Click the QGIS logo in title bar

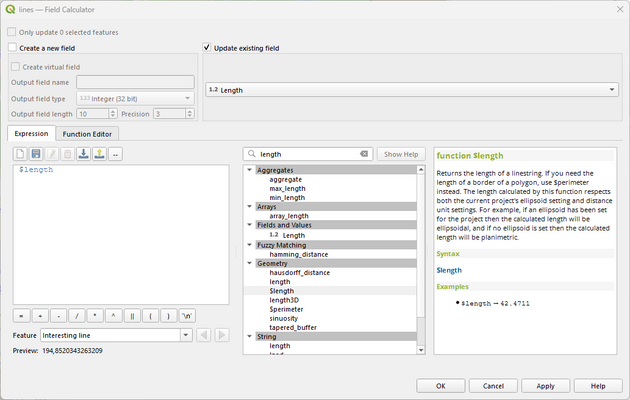(10, 9)
